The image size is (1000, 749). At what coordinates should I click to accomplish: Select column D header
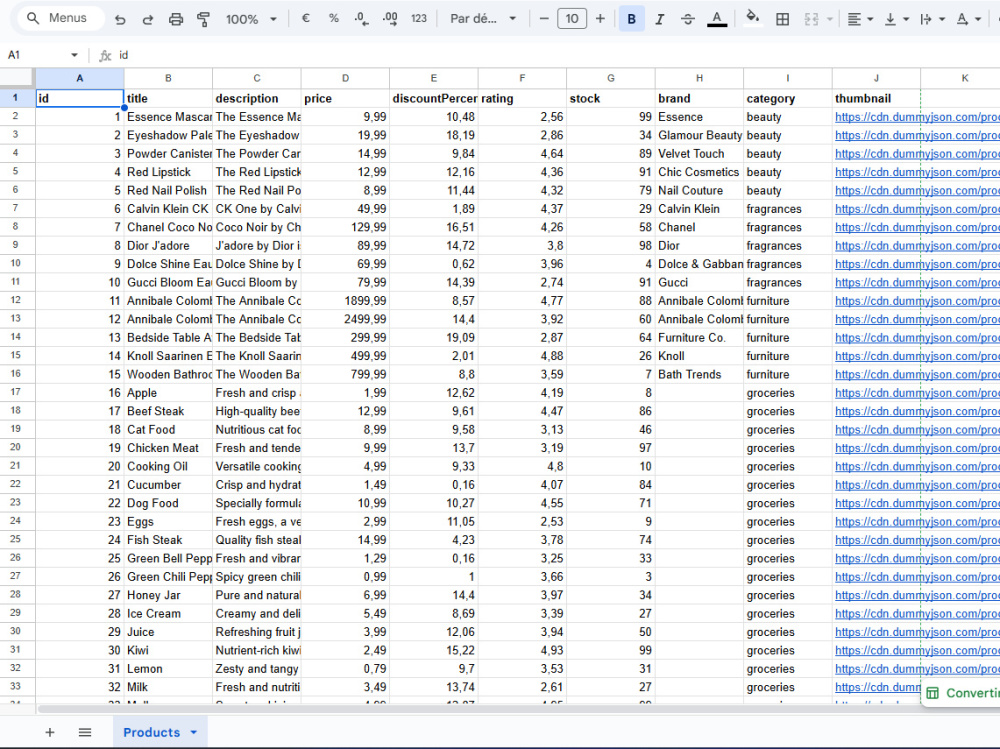click(x=345, y=78)
